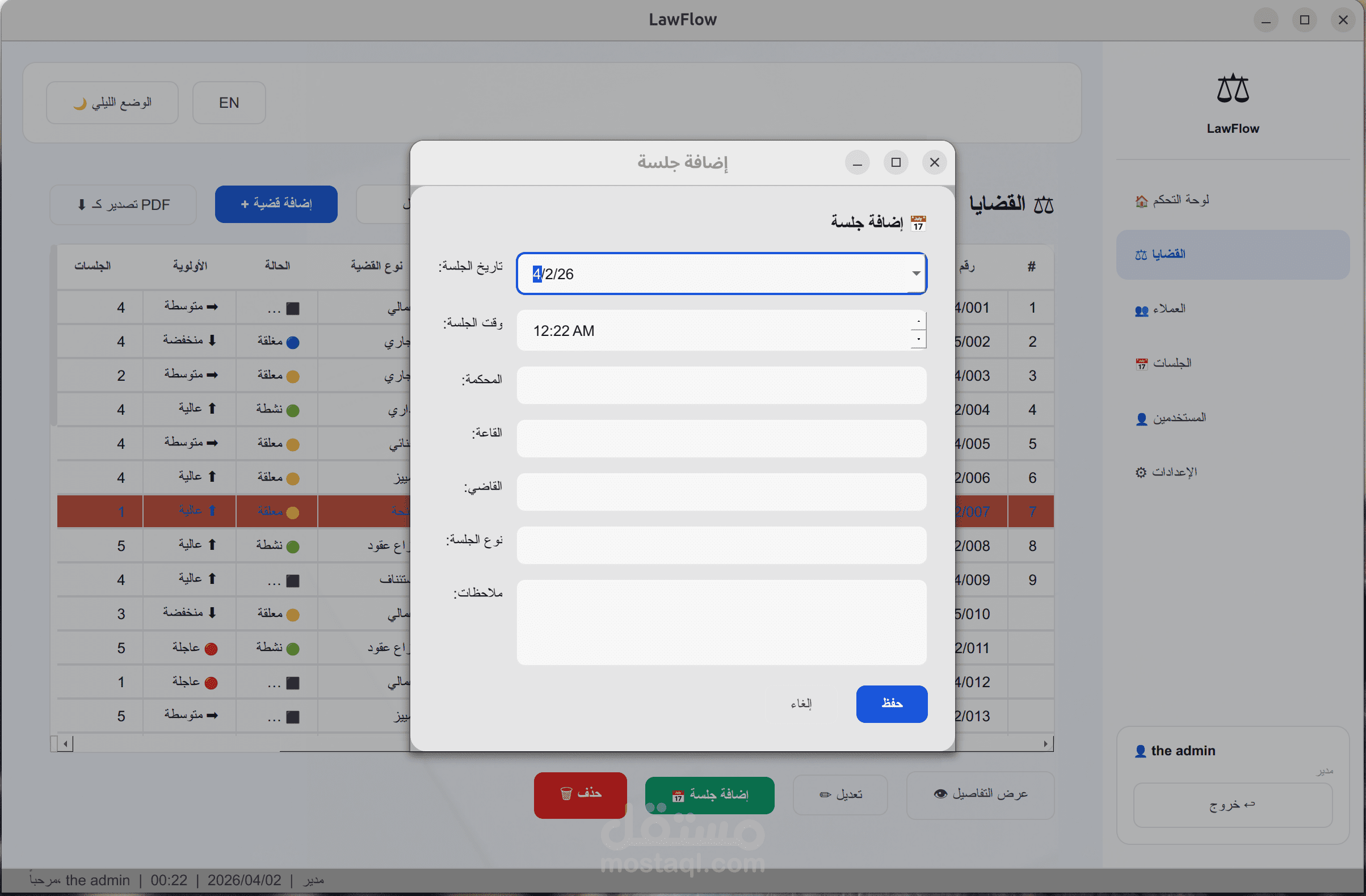Open the session date dropdown arrow
The width and height of the screenshot is (1366, 896).
[x=916, y=274]
